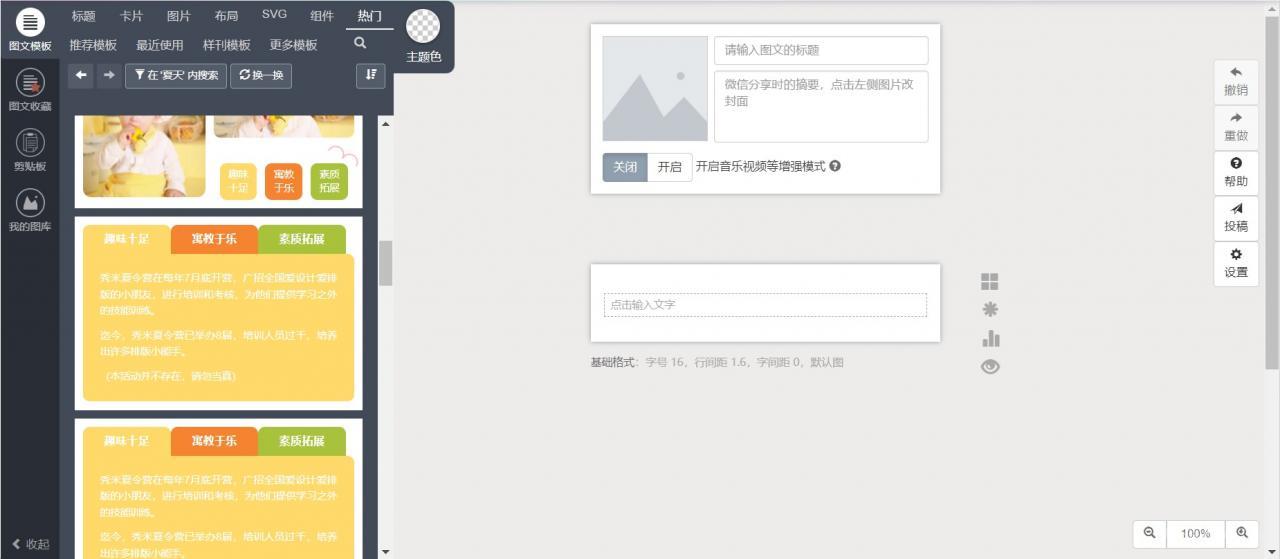Switch to the SVG tab
Screen dimensions: 1280x559
click(x=274, y=15)
